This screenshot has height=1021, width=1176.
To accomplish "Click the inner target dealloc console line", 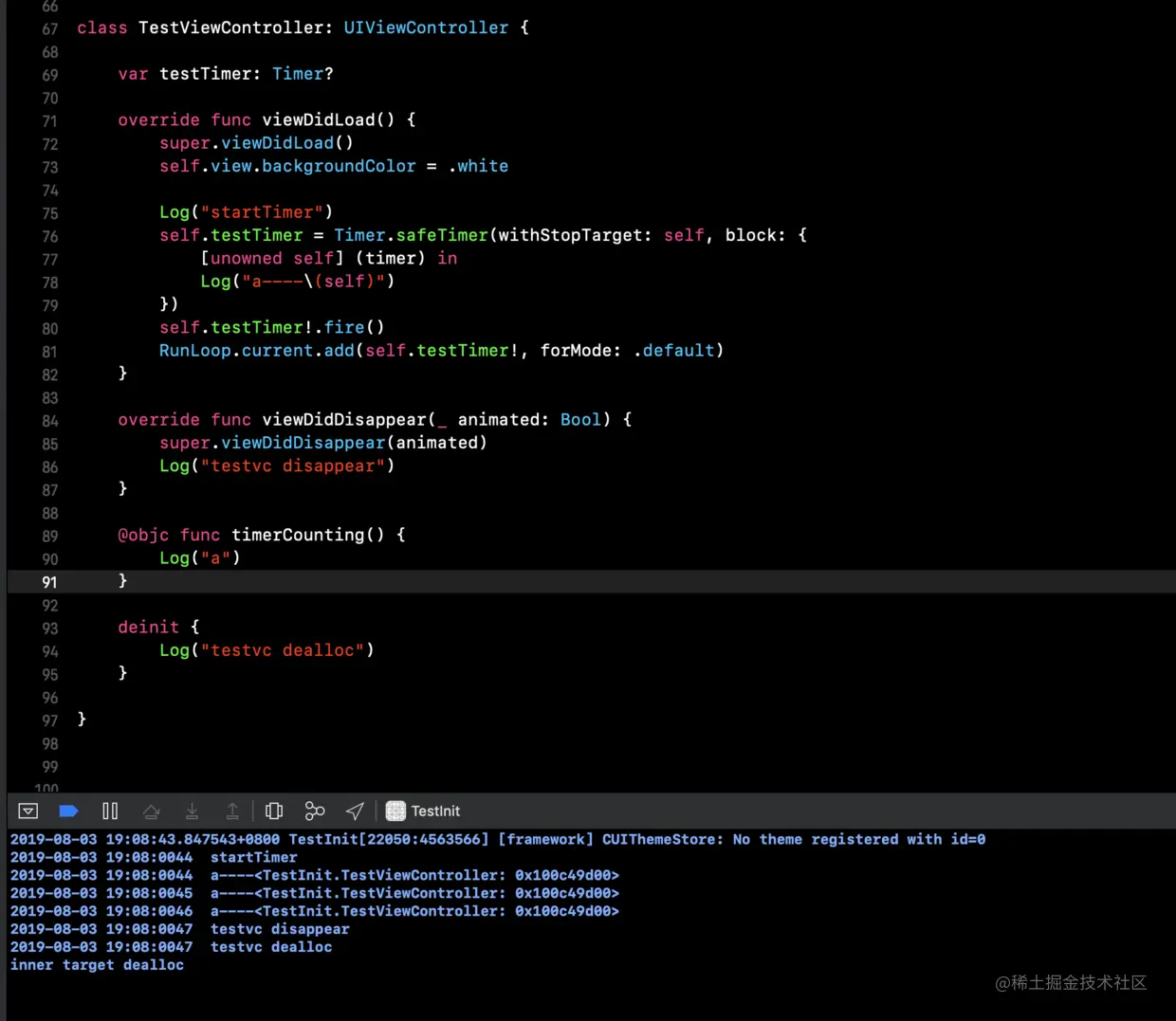I will (97, 965).
